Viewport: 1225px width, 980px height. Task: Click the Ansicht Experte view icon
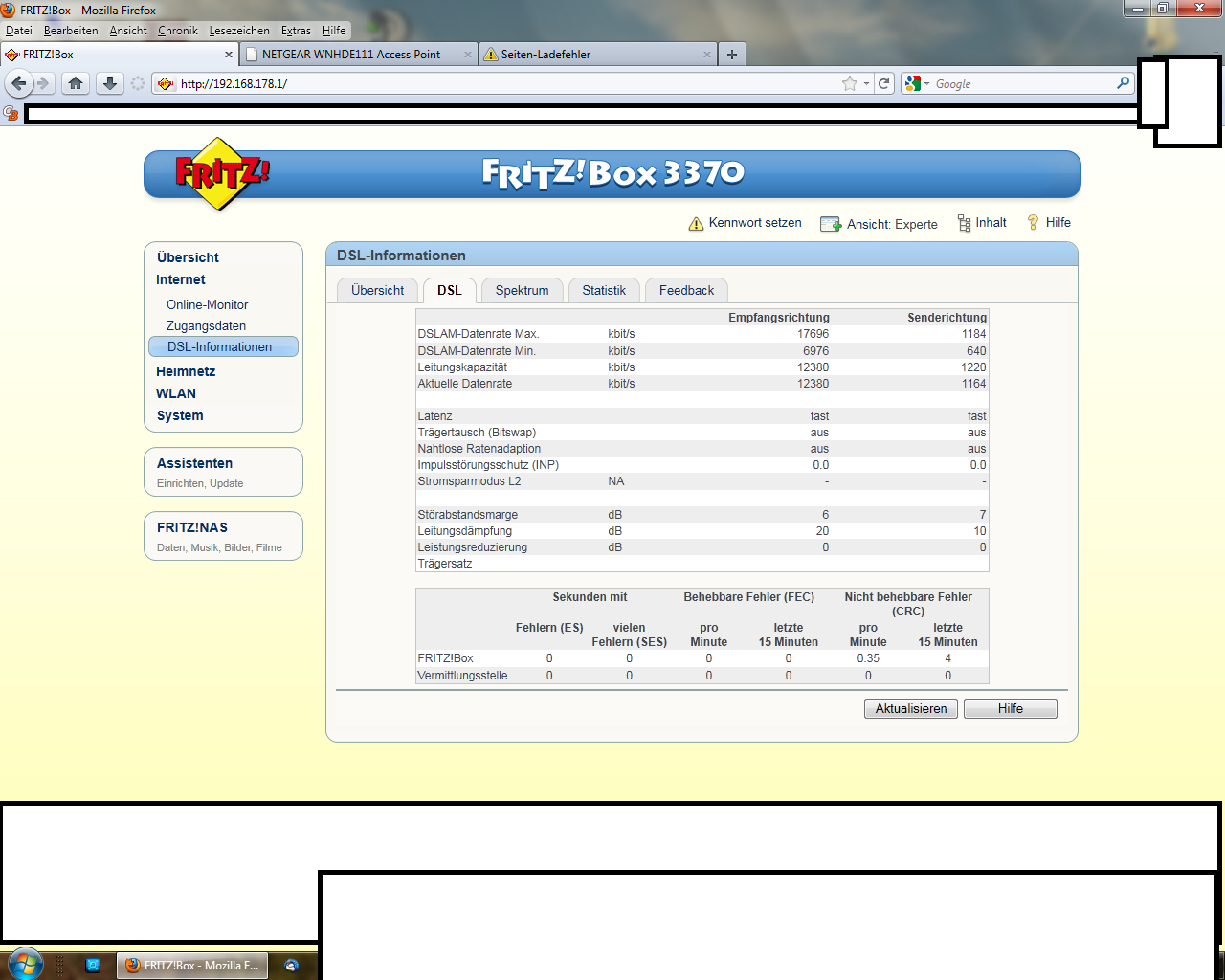pyautogui.click(x=831, y=224)
